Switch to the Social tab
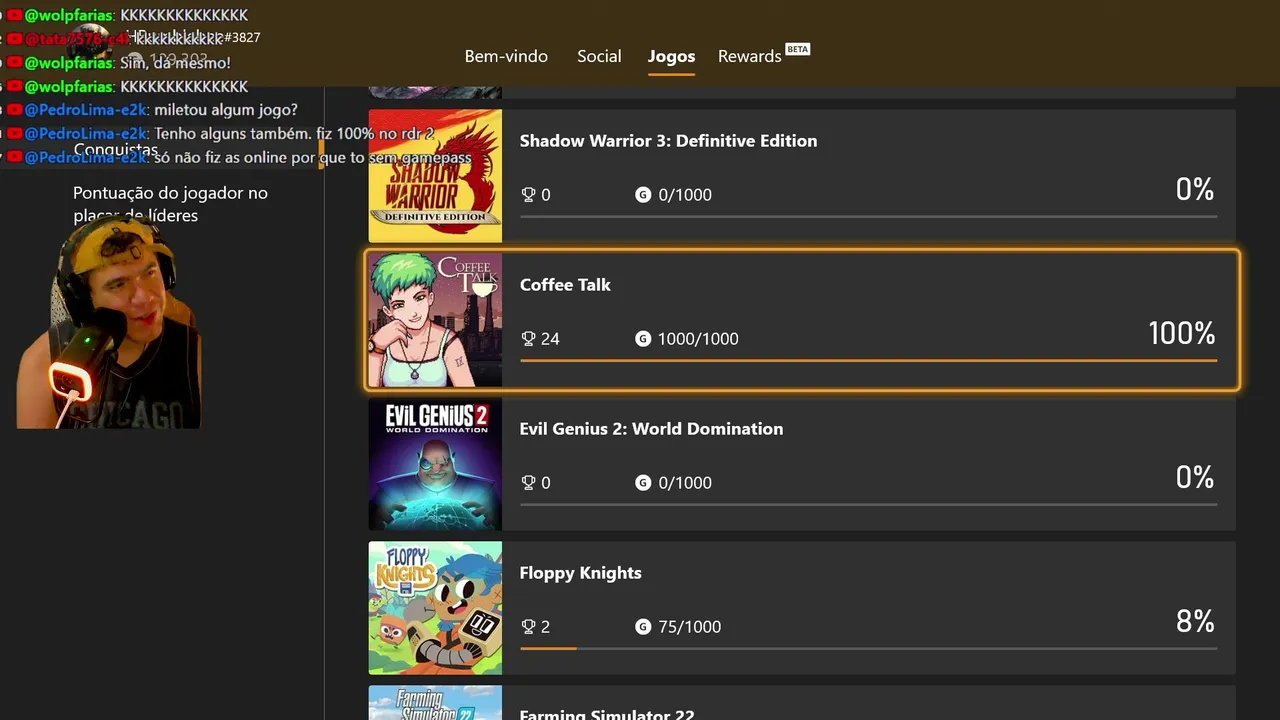The width and height of the screenshot is (1280, 720). click(x=599, y=56)
